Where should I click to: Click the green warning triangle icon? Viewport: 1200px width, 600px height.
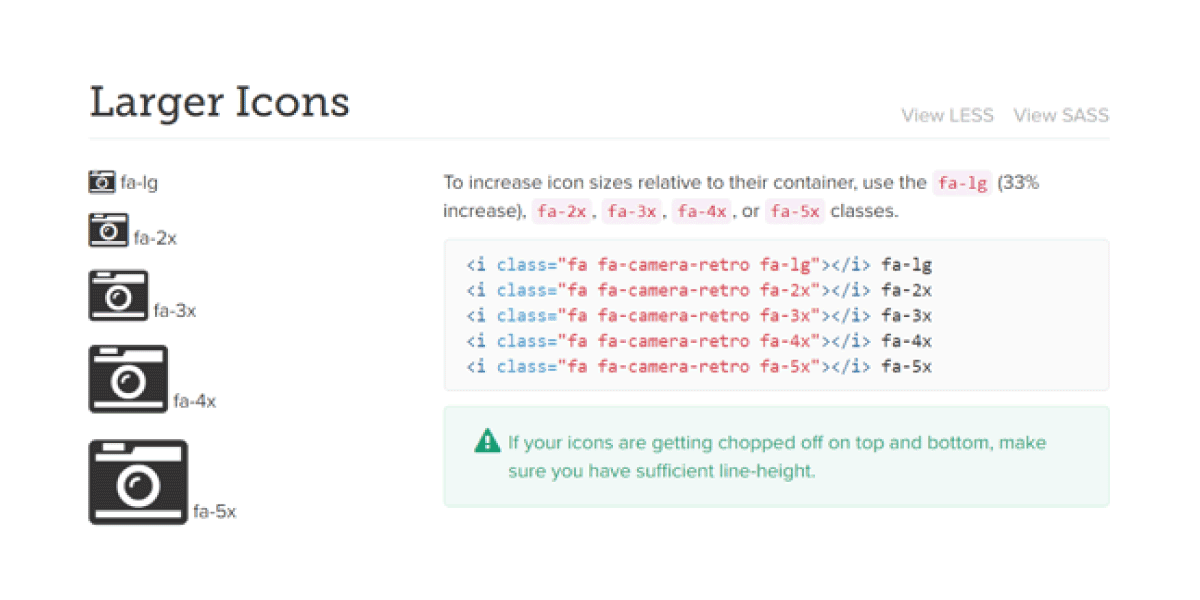tap(487, 441)
